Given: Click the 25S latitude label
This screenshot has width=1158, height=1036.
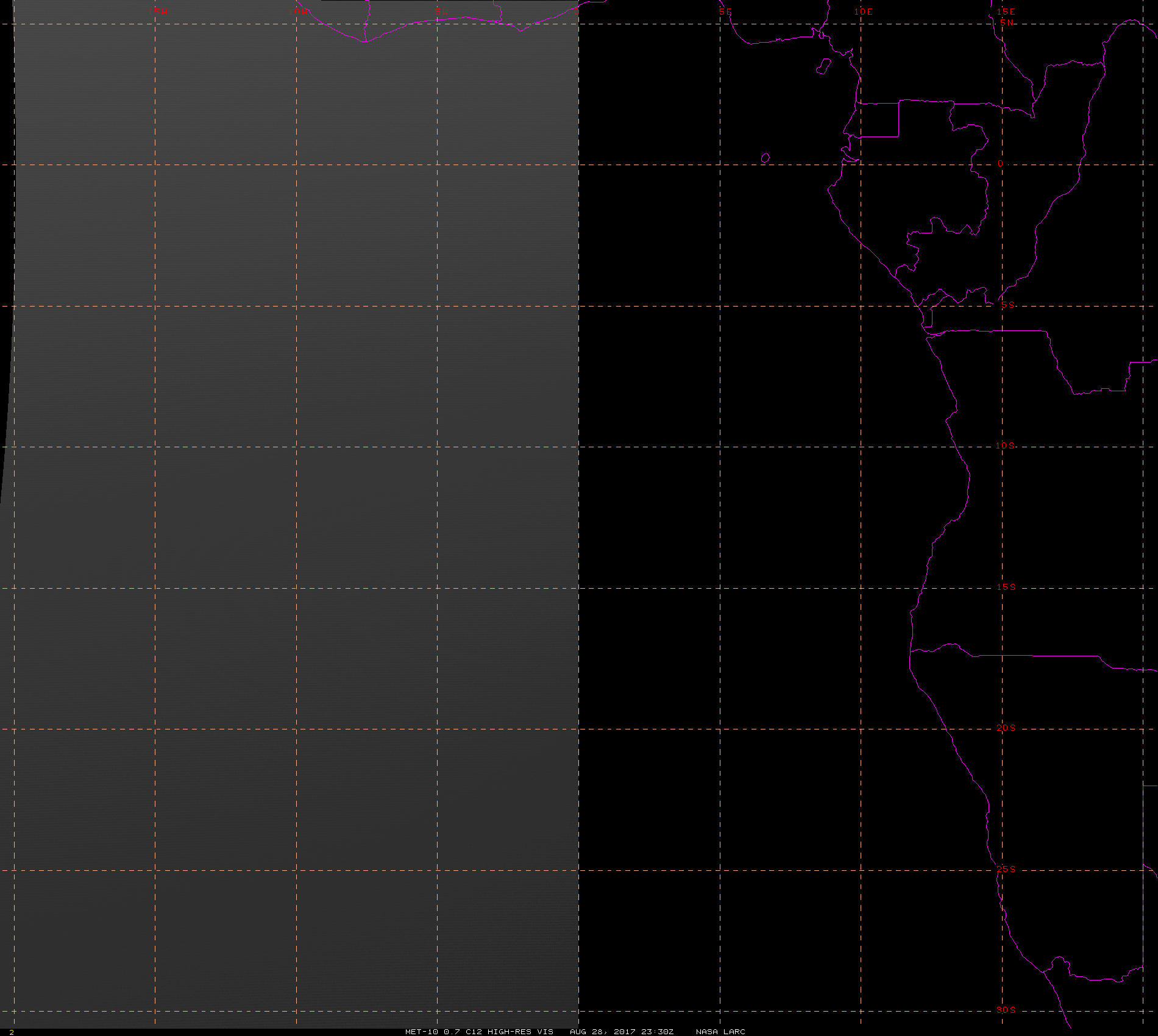Looking at the screenshot, I should 1006,869.
